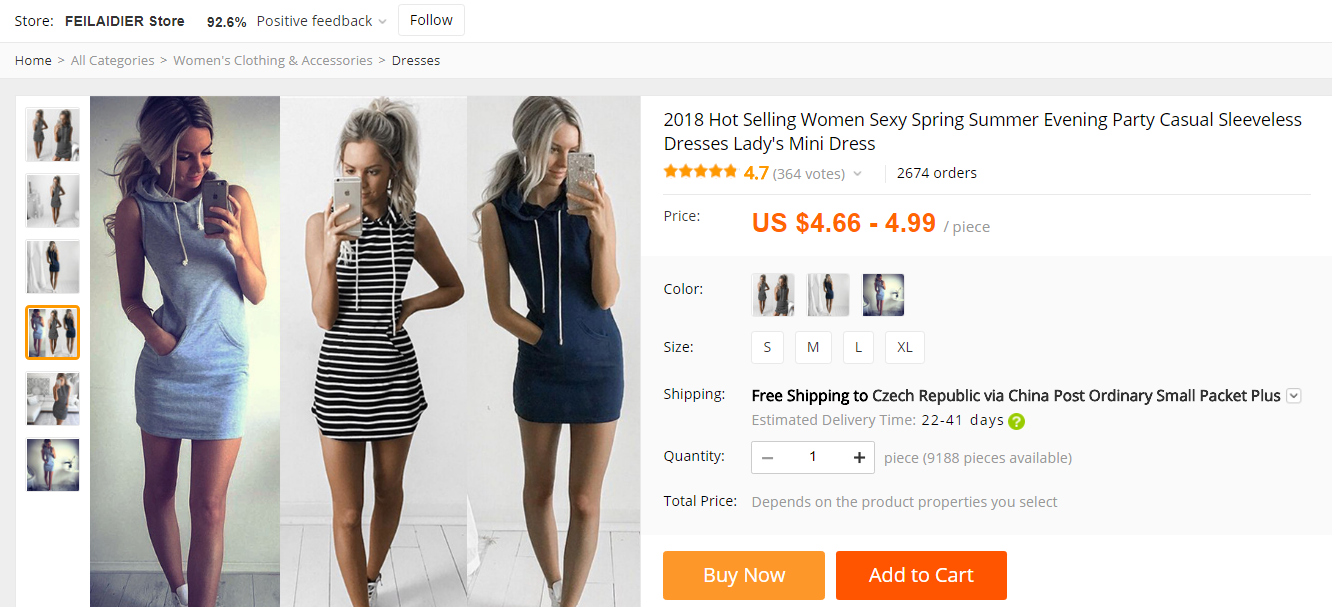Click the five-star rating icons

point(700,172)
